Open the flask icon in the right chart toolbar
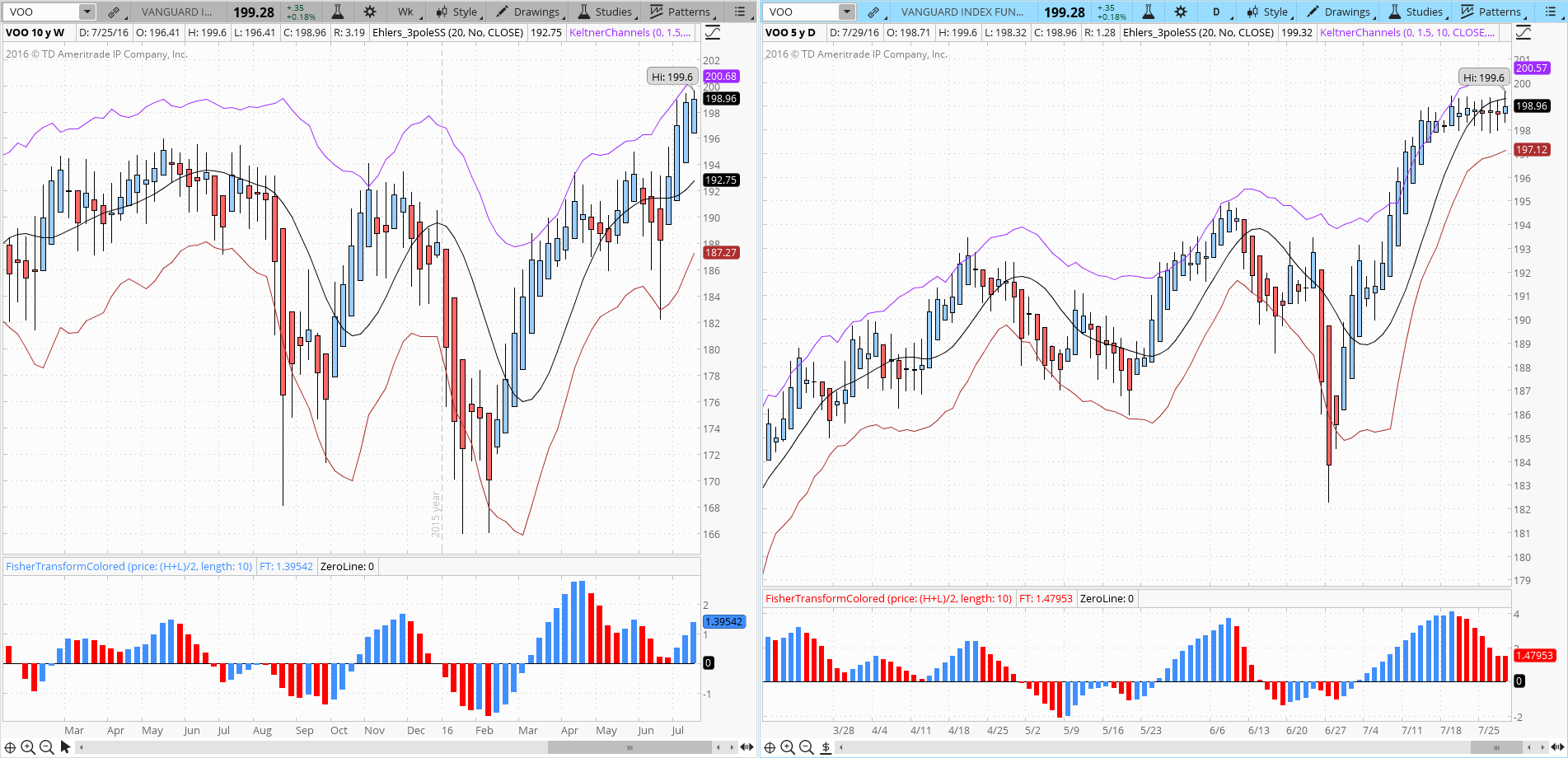The height and width of the screenshot is (758, 1568). click(x=1149, y=12)
